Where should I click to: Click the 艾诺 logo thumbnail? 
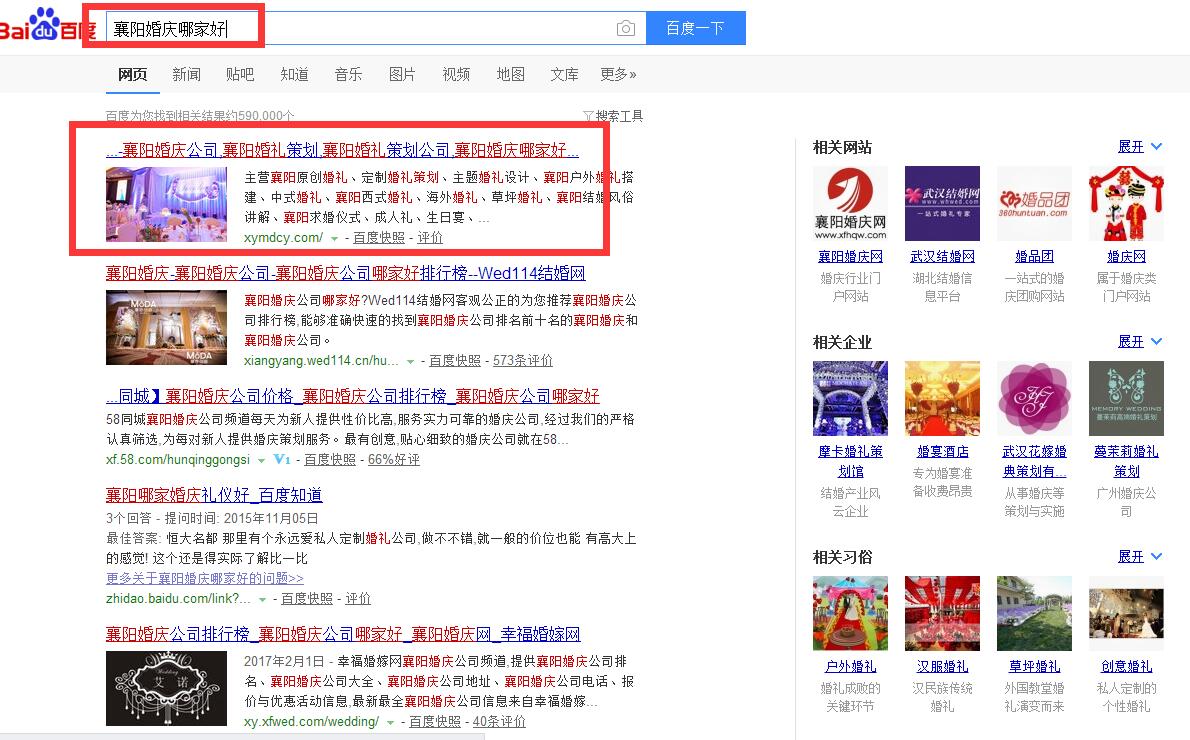[x=166, y=688]
